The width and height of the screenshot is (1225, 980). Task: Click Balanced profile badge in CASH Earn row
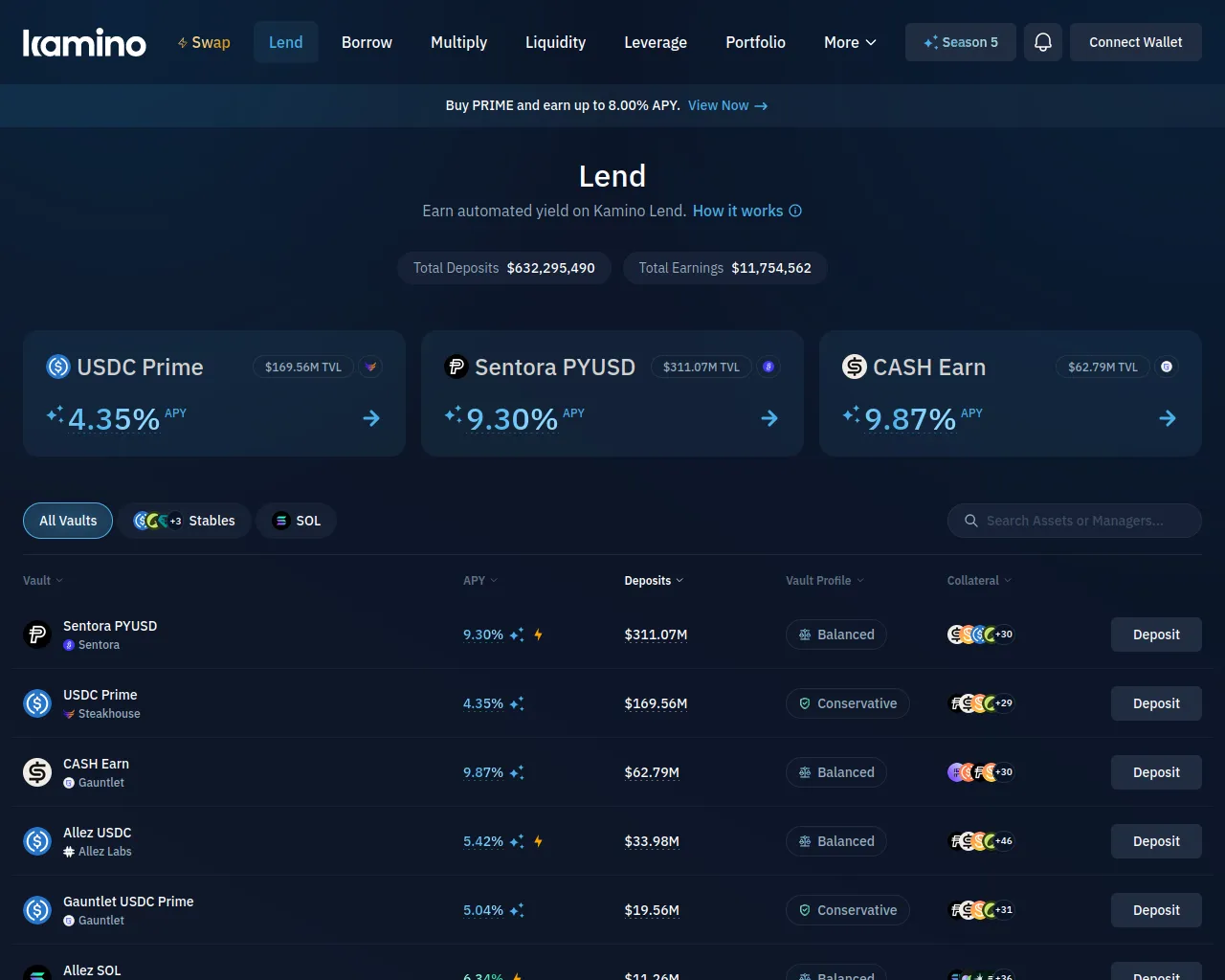836,772
